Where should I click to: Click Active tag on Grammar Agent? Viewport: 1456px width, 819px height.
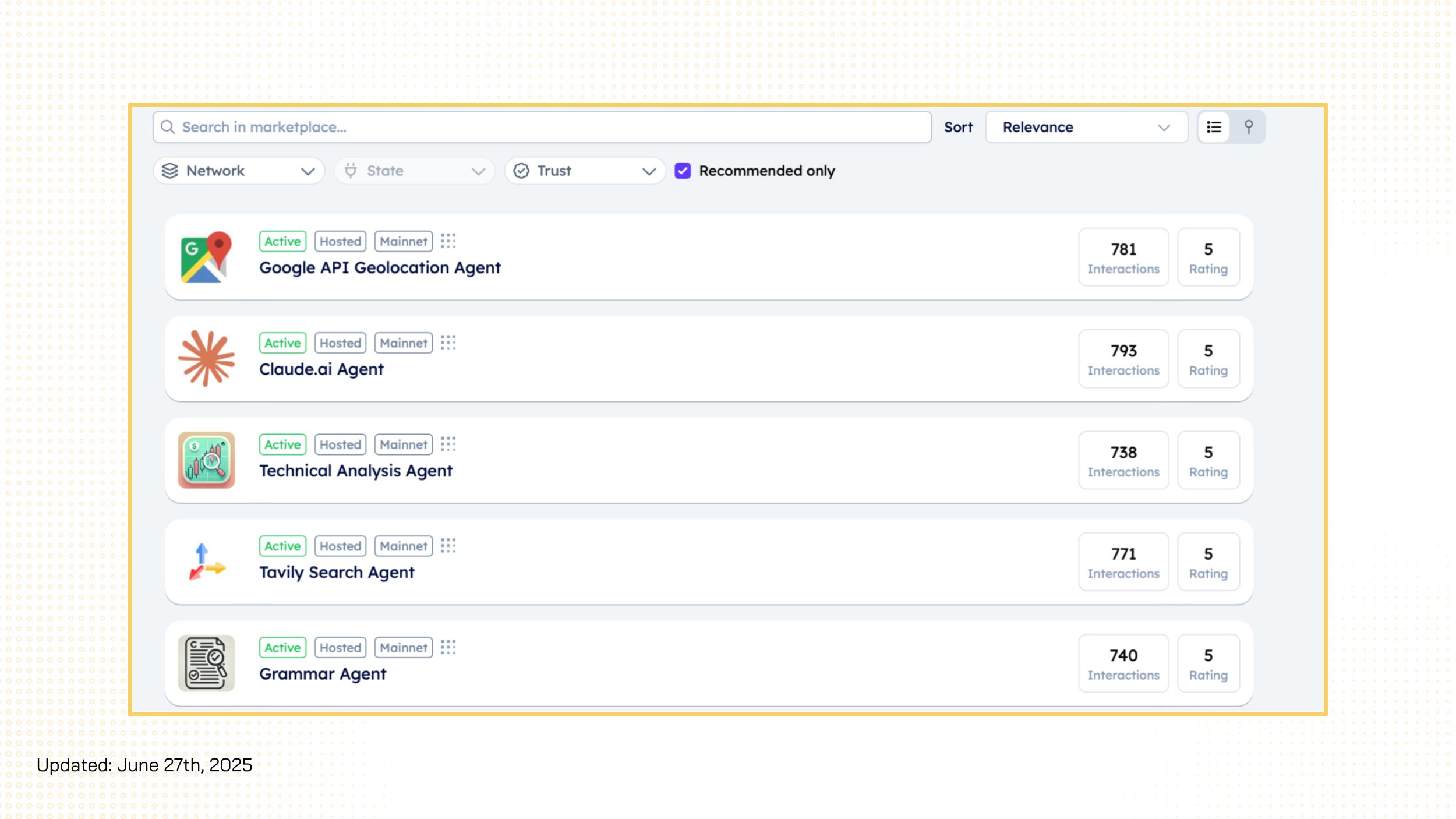pyautogui.click(x=282, y=648)
